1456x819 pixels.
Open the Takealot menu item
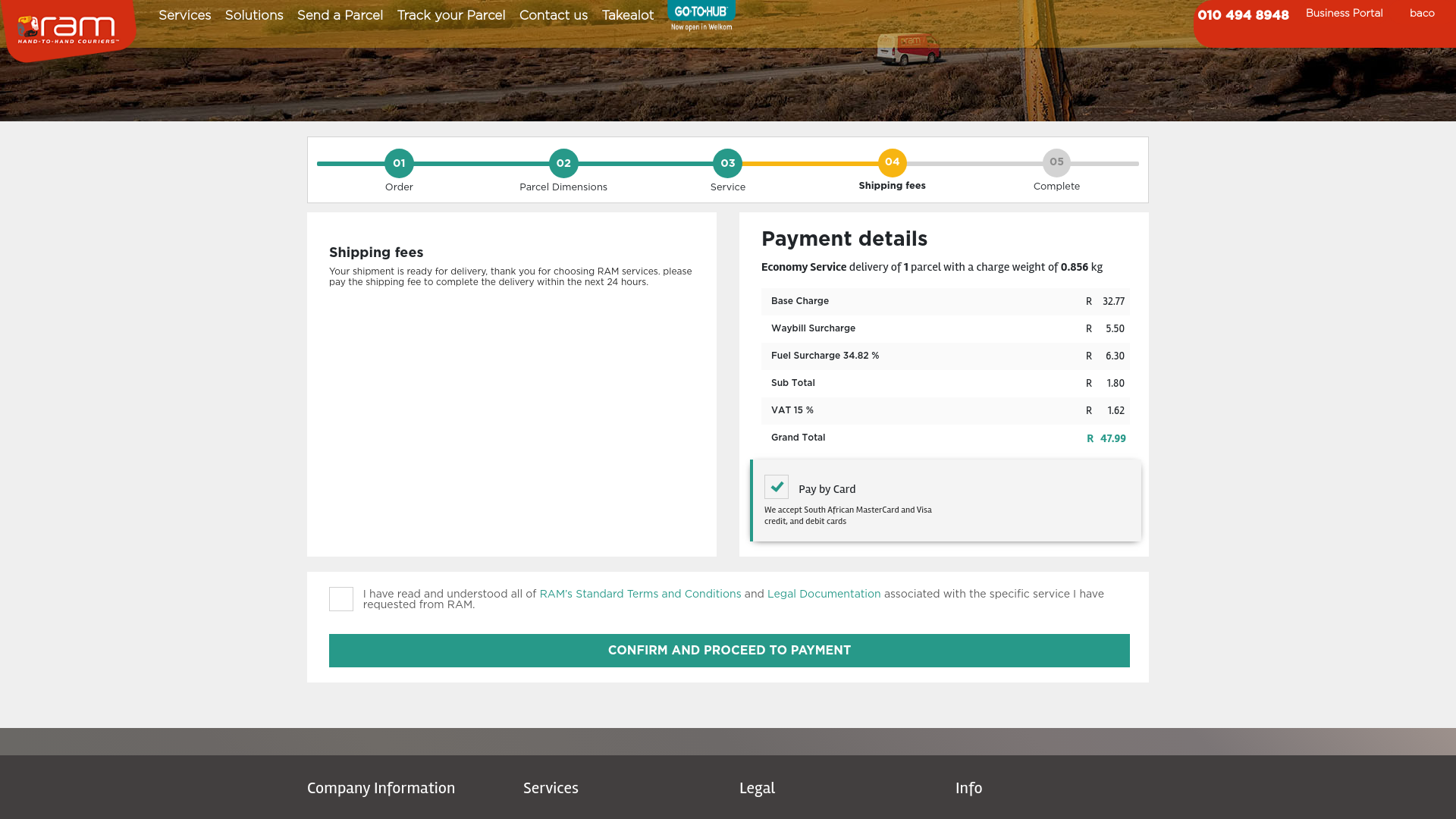(628, 16)
